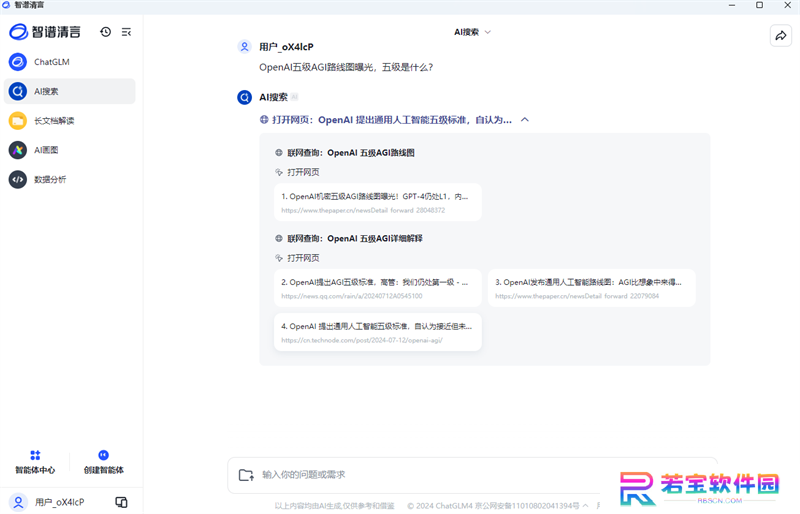Open search result 4 from technode.com
Screen dimensions: 800x514
(378, 332)
